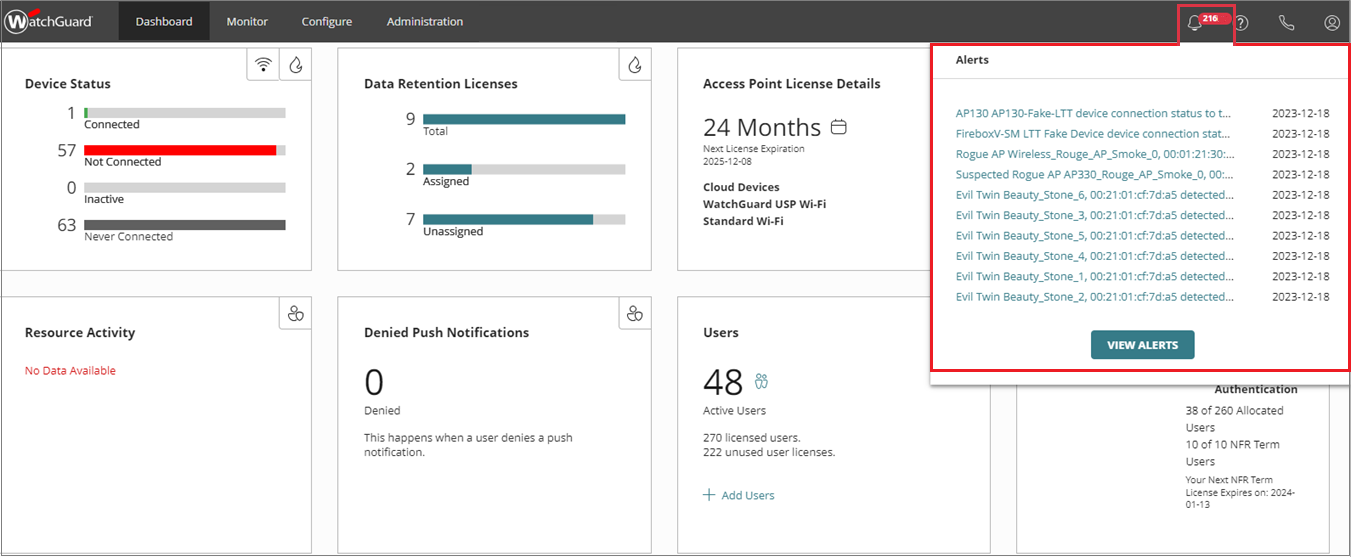
Task: Open the alerts bell notification icon
Action: point(1194,22)
